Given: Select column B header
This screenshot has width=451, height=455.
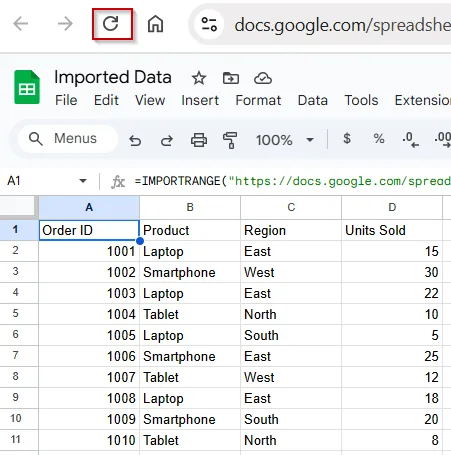Looking at the screenshot, I should (x=190, y=207).
